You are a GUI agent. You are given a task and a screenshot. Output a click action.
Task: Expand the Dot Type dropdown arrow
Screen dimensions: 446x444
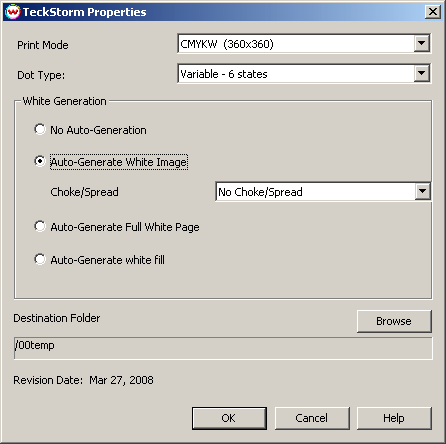pyautogui.click(x=422, y=73)
